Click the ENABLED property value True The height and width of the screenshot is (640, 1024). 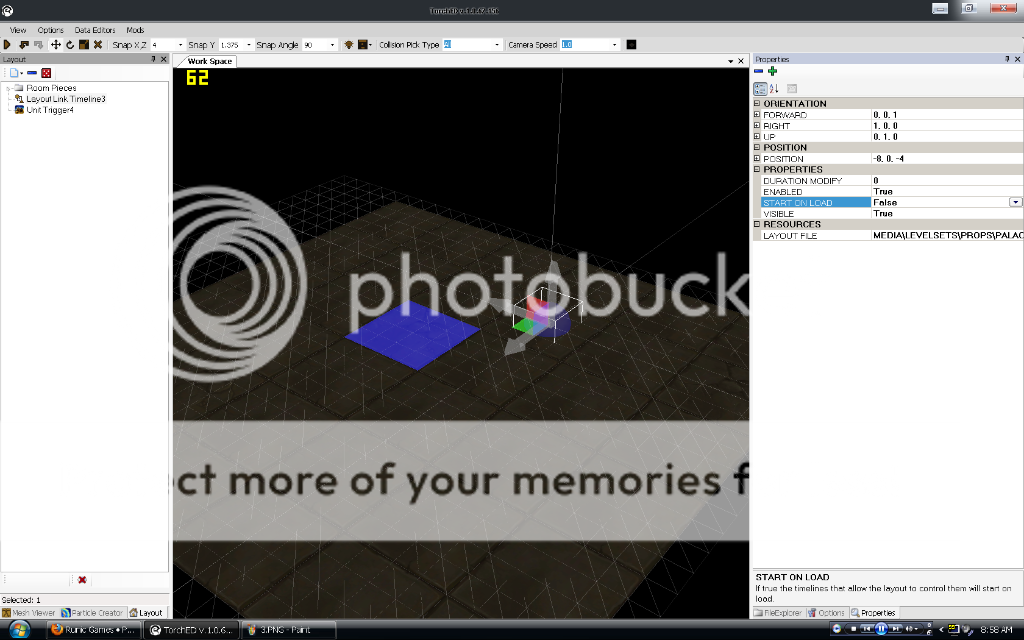947,191
